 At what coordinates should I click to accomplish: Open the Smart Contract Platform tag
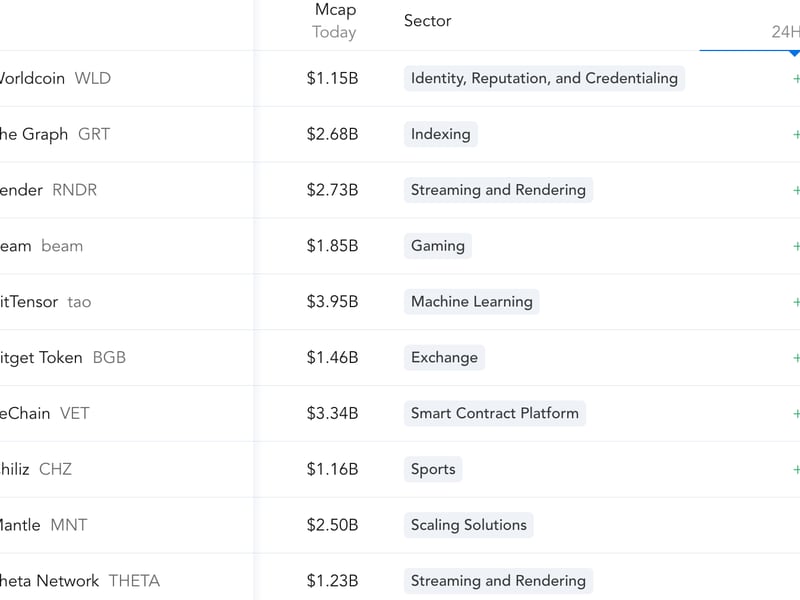[x=494, y=413]
